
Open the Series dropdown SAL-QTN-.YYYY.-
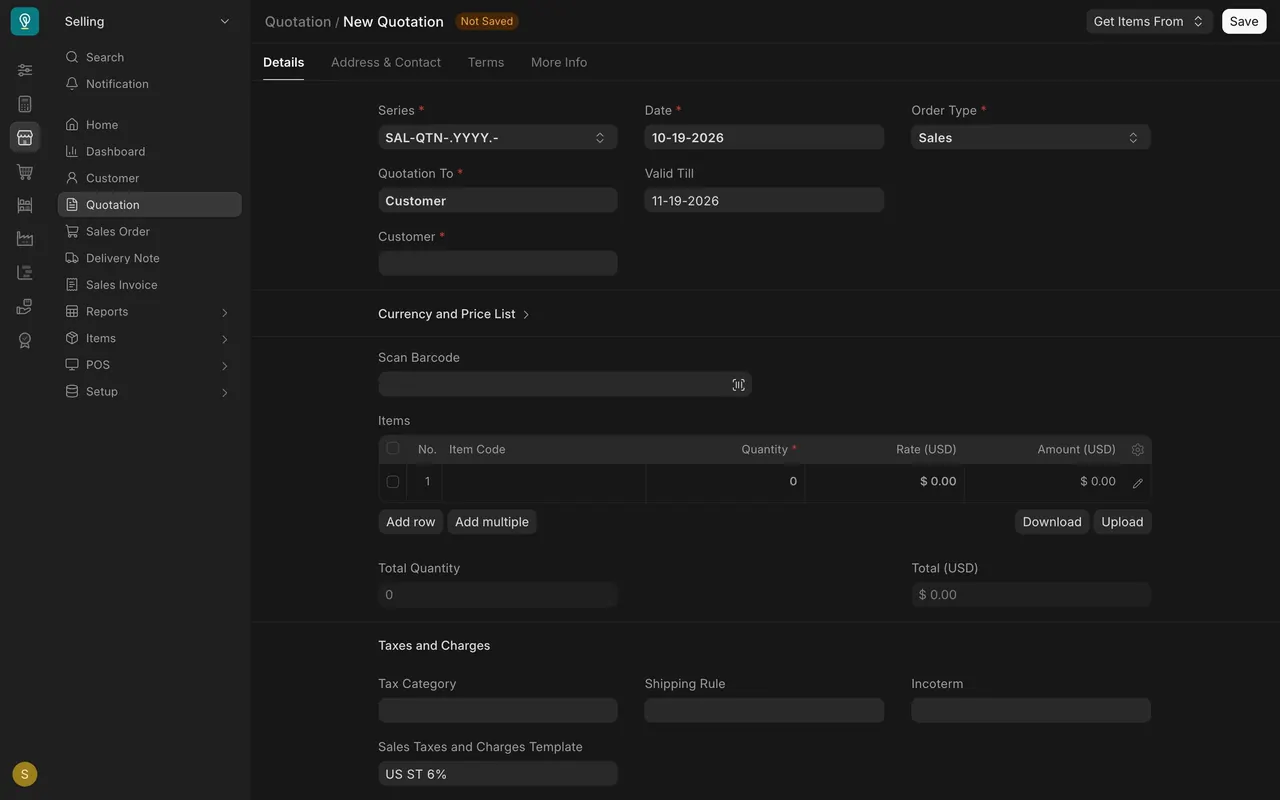(x=498, y=137)
